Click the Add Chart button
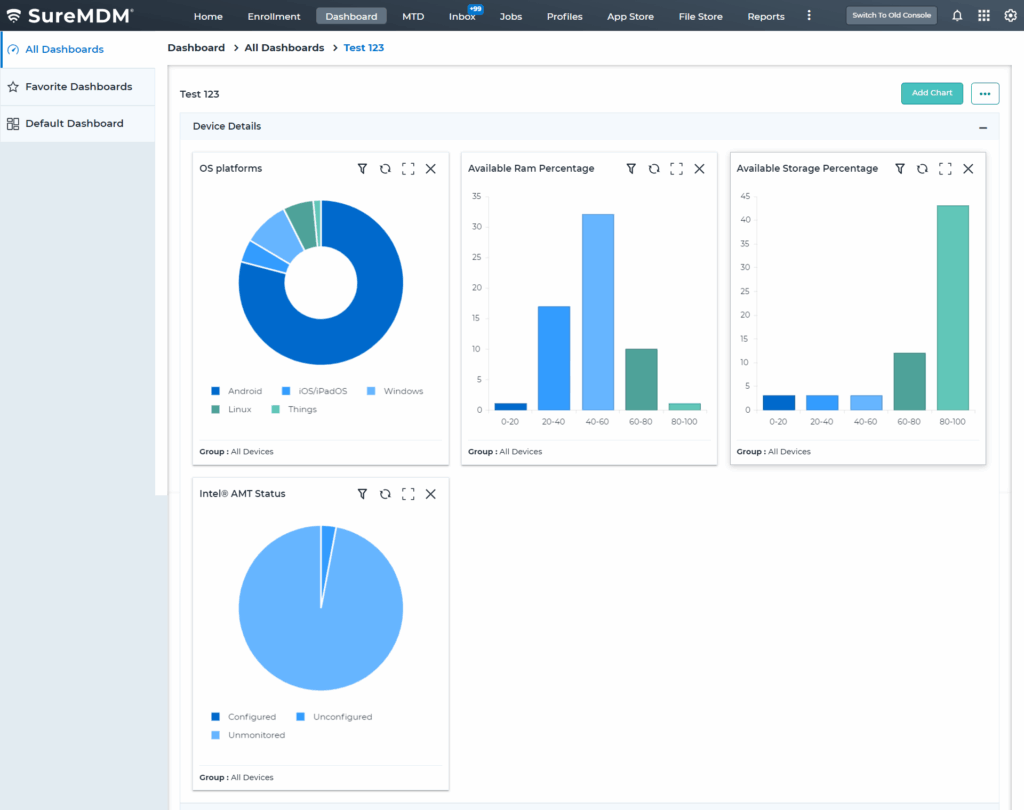Screen dimensions: 1024x810 point(931,93)
